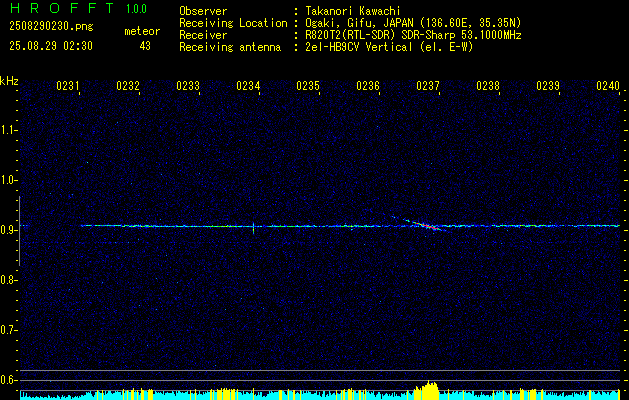Click time axis label 0239
The height and width of the screenshot is (400, 629).
pyautogui.click(x=548, y=86)
